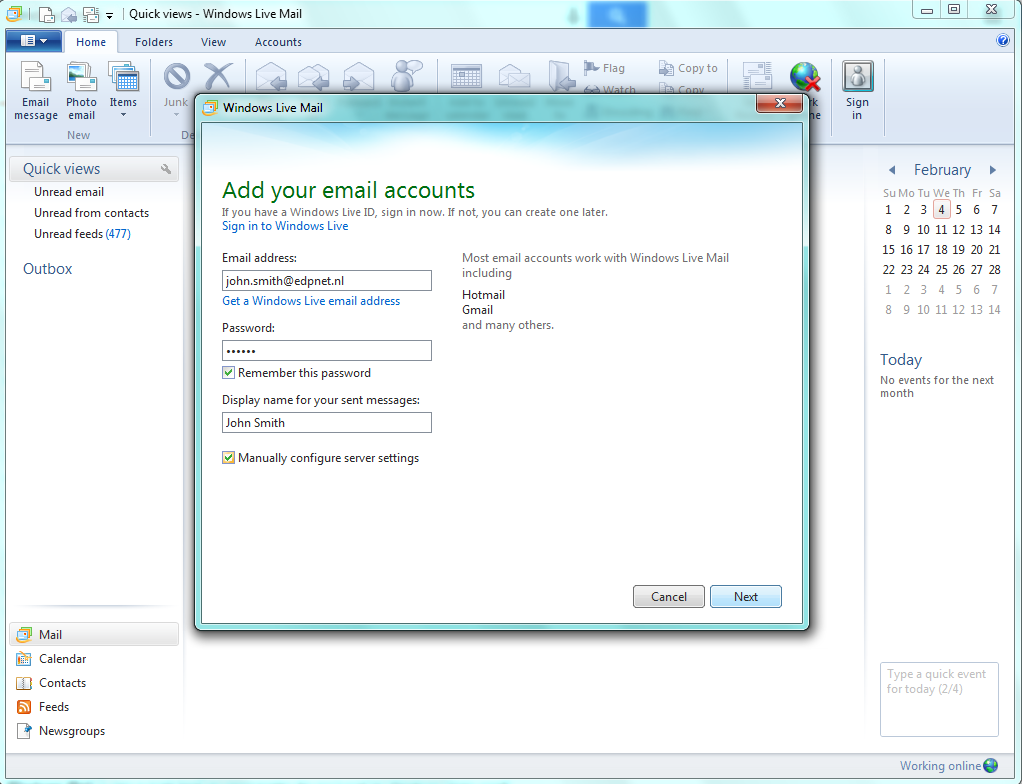Switch to the Accounts ribbon tab

point(278,42)
